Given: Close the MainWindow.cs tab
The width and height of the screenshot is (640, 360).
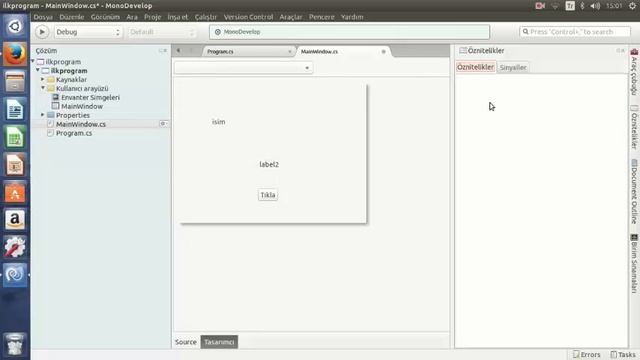Looking at the screenshot, I should [x=383, y=51].
